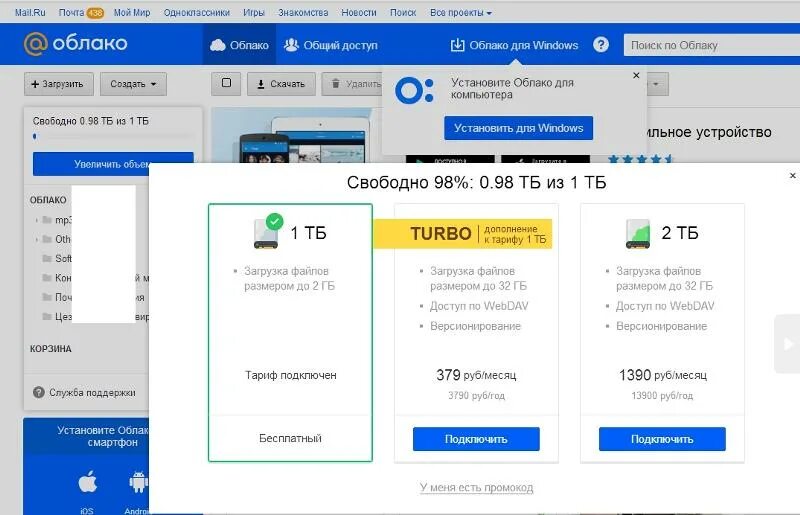Image resolution: width=800 pixels, height=515 pixels.
Task: Switch to the Облако tab
Action: [x=239, y=45]
